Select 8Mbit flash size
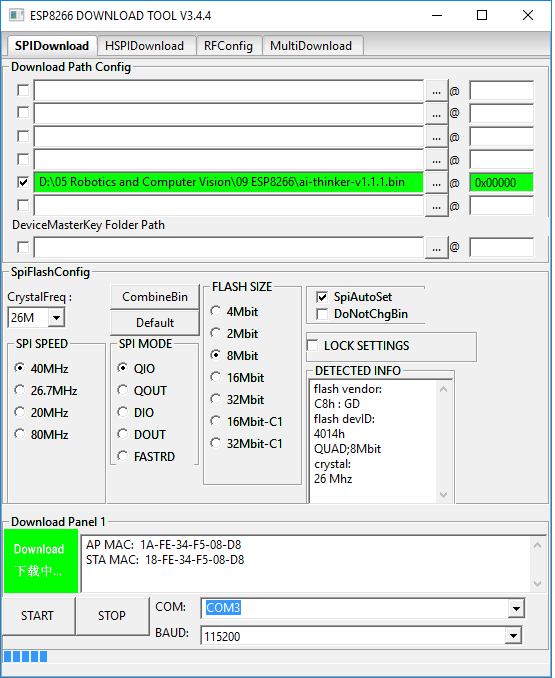555x678 pixels. [x=234, y=355]
